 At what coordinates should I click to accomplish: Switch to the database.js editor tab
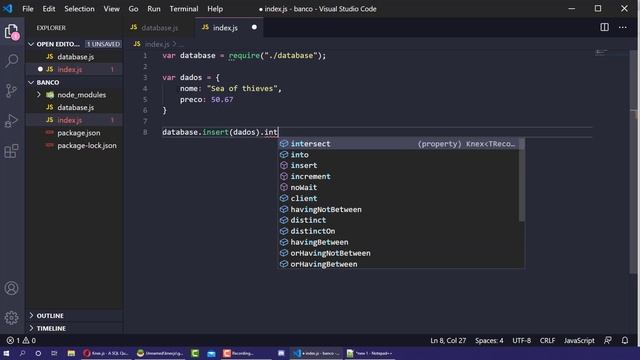coord(159,27)
